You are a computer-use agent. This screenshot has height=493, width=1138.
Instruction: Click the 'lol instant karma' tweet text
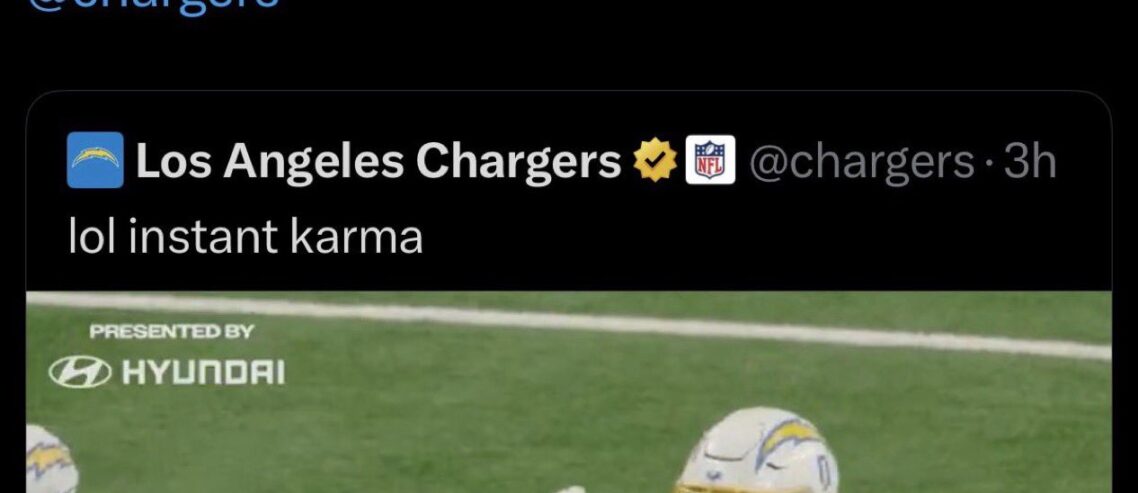click(x=245, y=237)
